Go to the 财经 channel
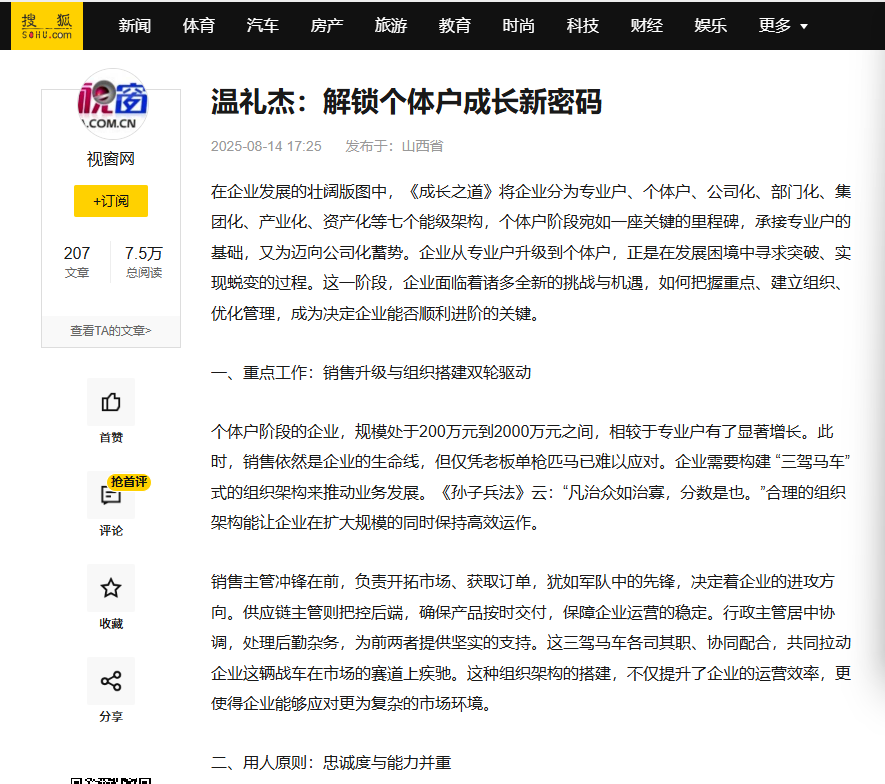Screen dimensions: 885x784 click(x=647, y=26)
